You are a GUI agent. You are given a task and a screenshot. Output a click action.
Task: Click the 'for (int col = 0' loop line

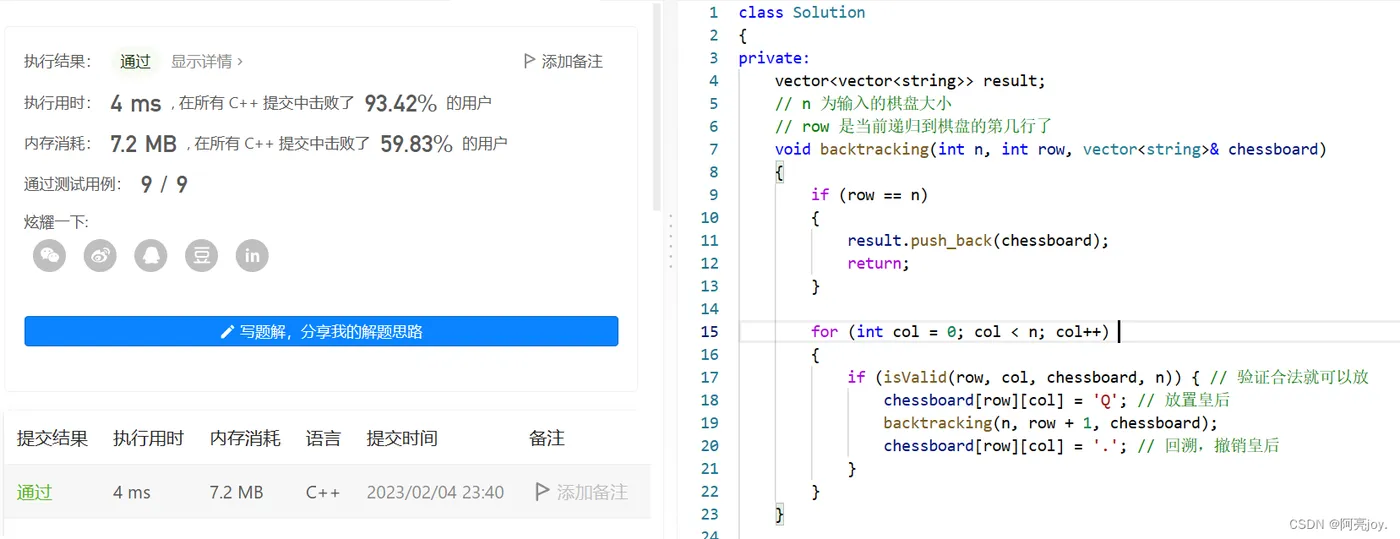click(960, 331)
